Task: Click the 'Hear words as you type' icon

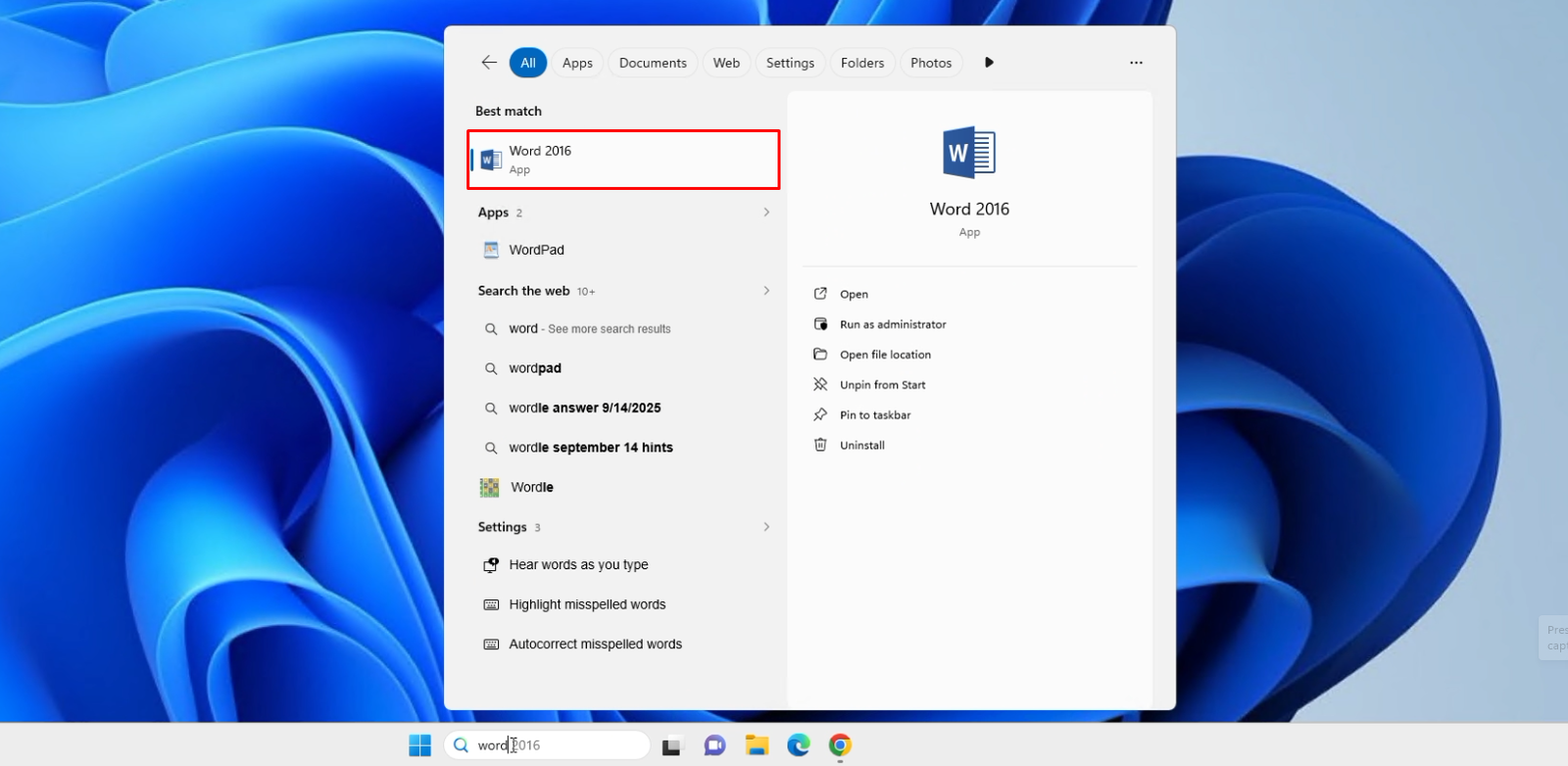Action: coord(491,565)
